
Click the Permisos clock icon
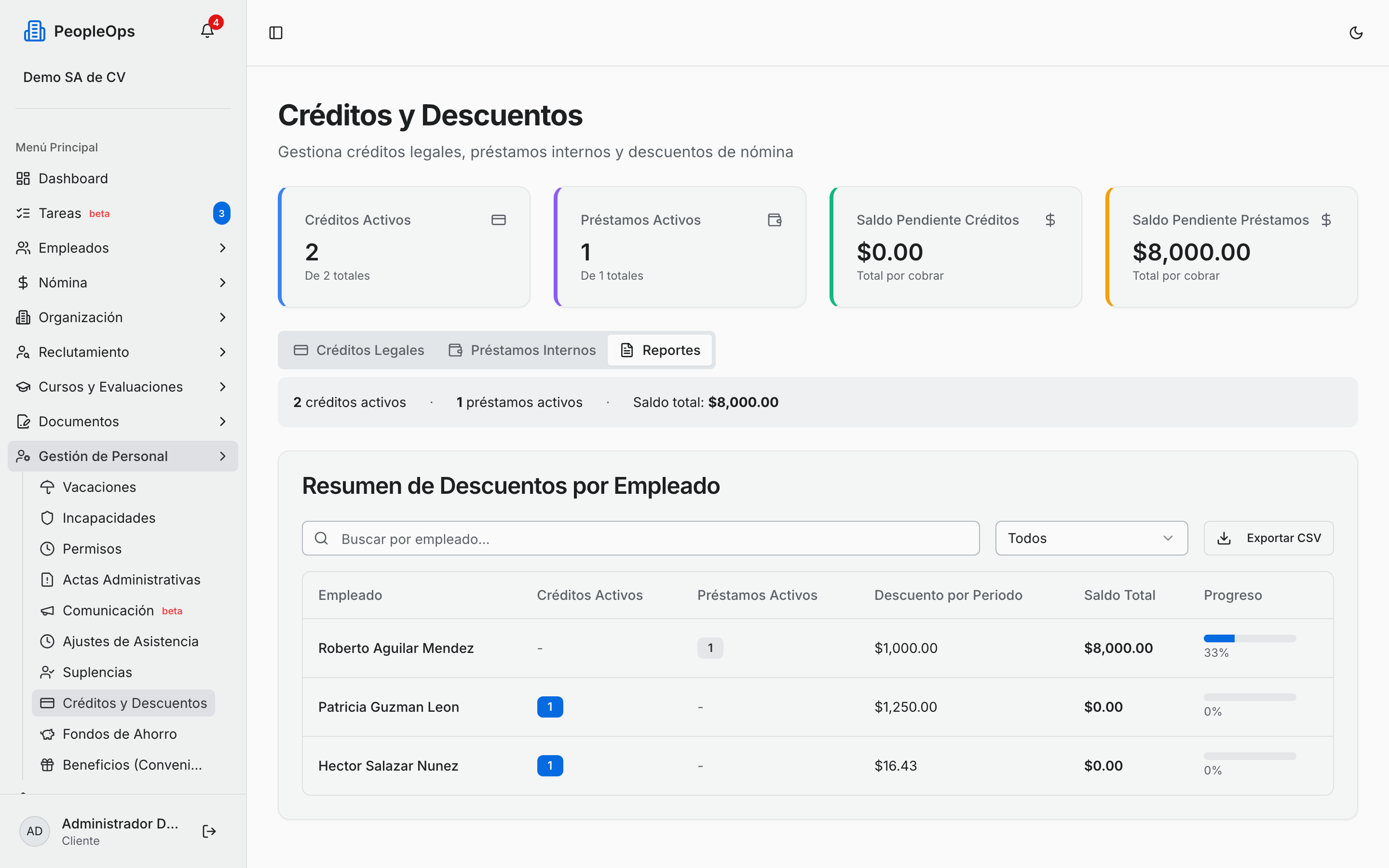47,549
